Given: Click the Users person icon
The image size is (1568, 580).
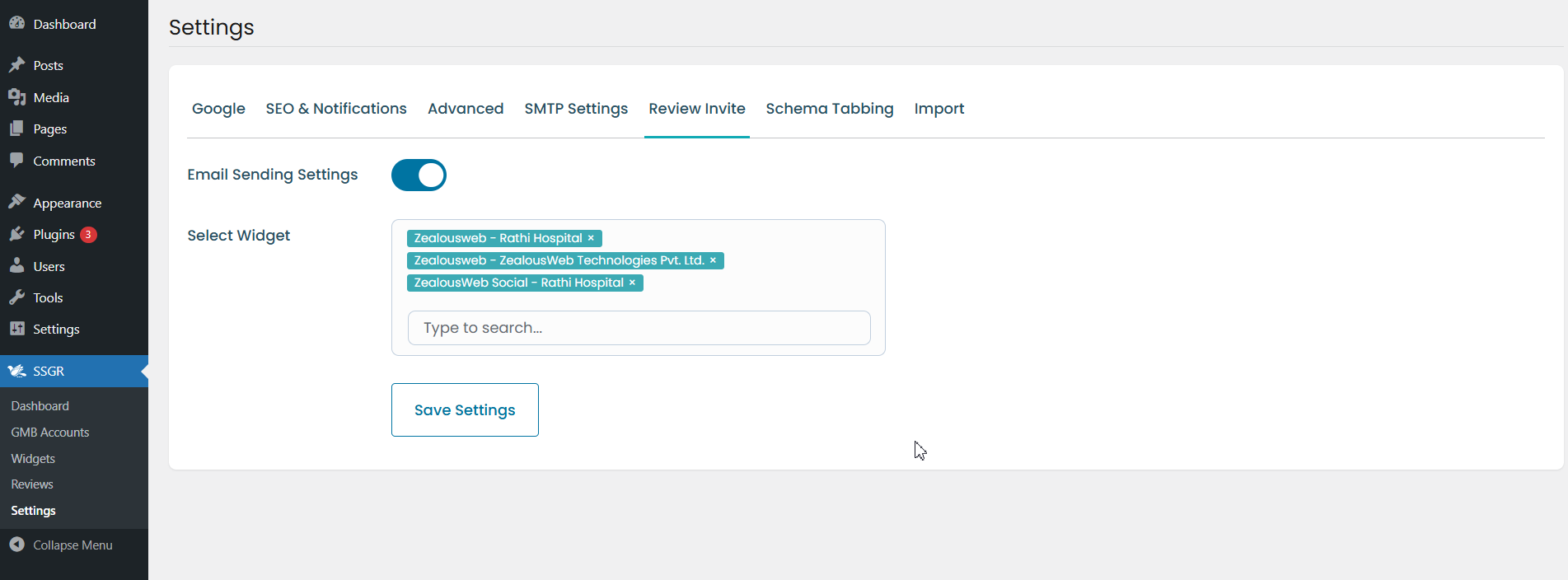Looking at the screenshot, I should tap(16, 266).
